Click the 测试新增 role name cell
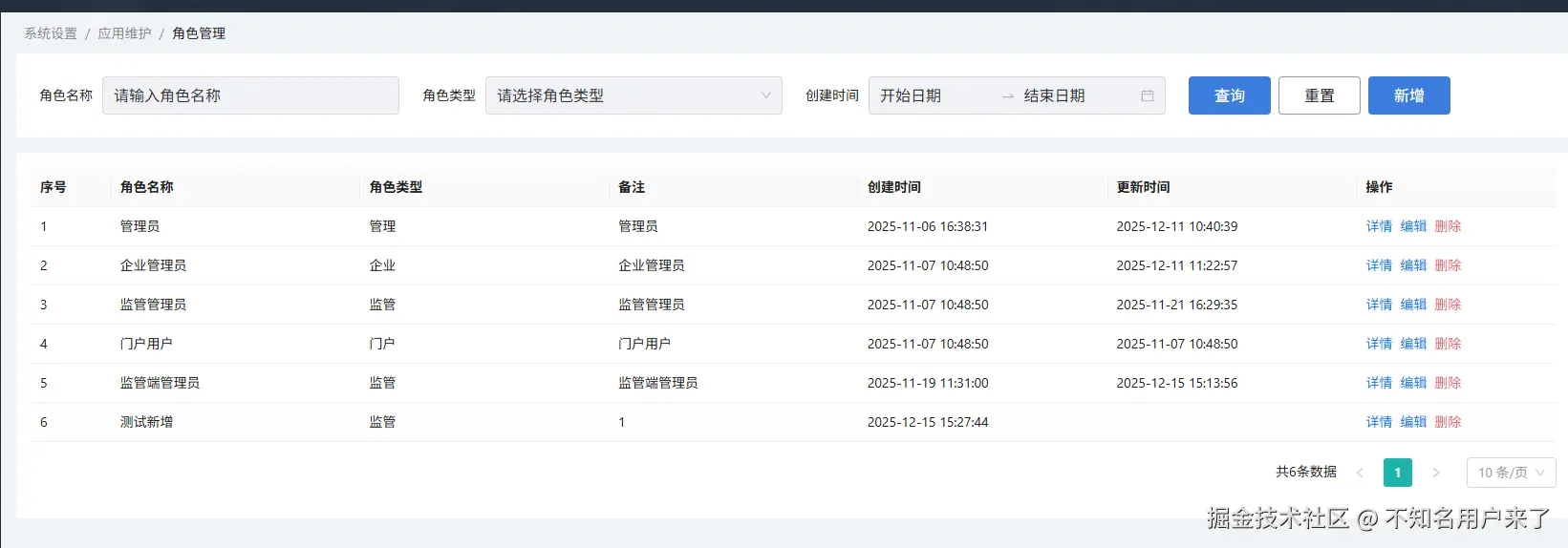The height and width of the screenshot is (548, 1568). pyautogui.click(x=146, y=422)
